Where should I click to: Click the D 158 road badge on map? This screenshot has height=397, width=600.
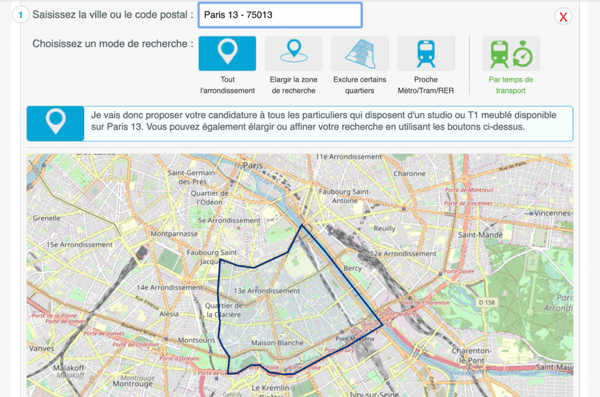point(487,302)
